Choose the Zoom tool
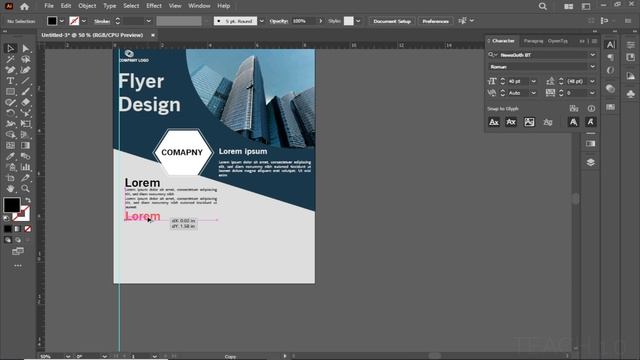 tap(25, 189)
